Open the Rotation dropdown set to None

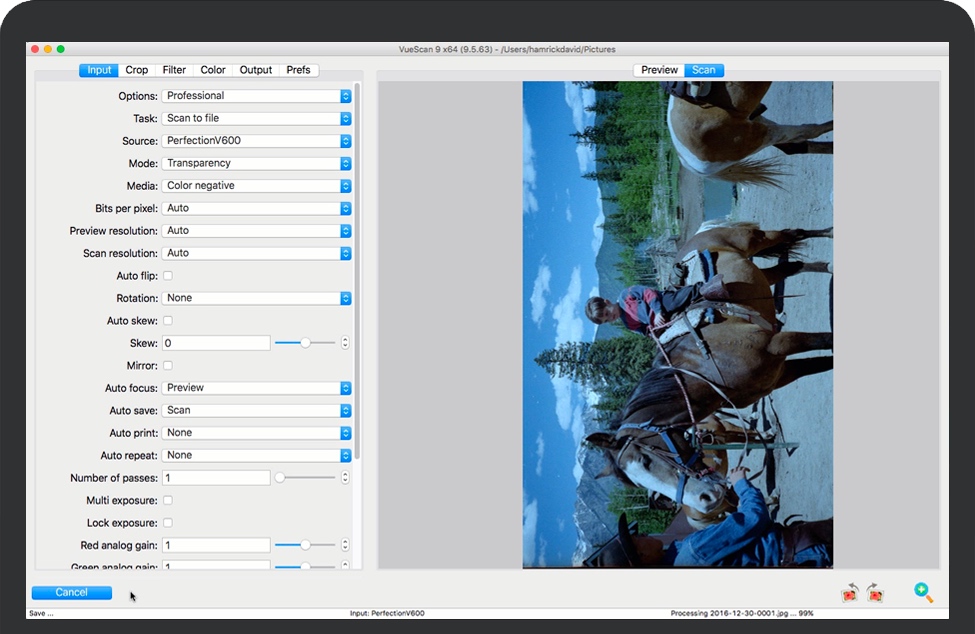click(x=256, y=298)
